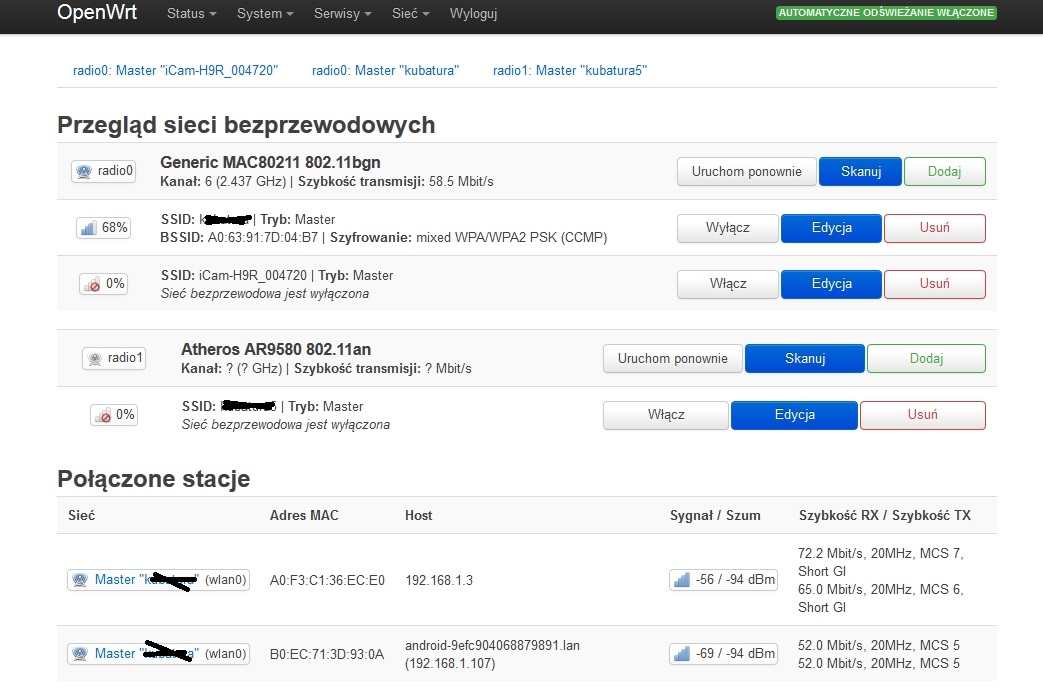This screenshot has height=696, width=1043.
Task: Expand the System dropdown menu
Action: pos(265,14)
